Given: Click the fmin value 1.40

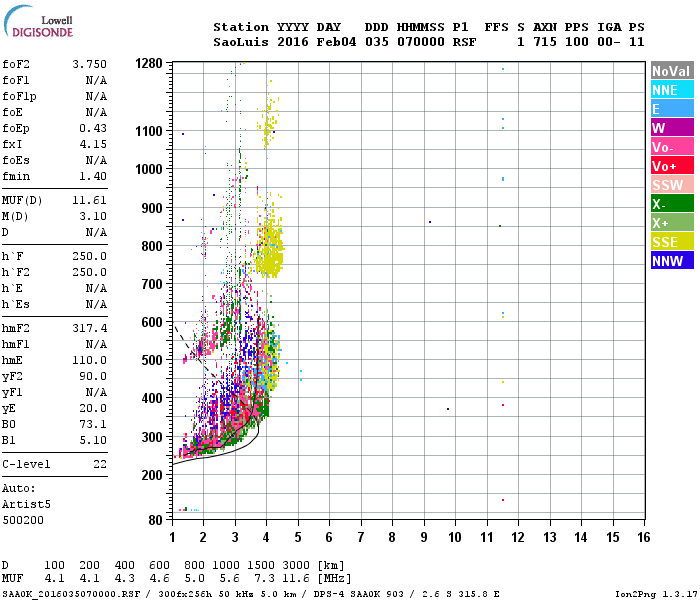Looking at the screenshot, I should (93, 176).
